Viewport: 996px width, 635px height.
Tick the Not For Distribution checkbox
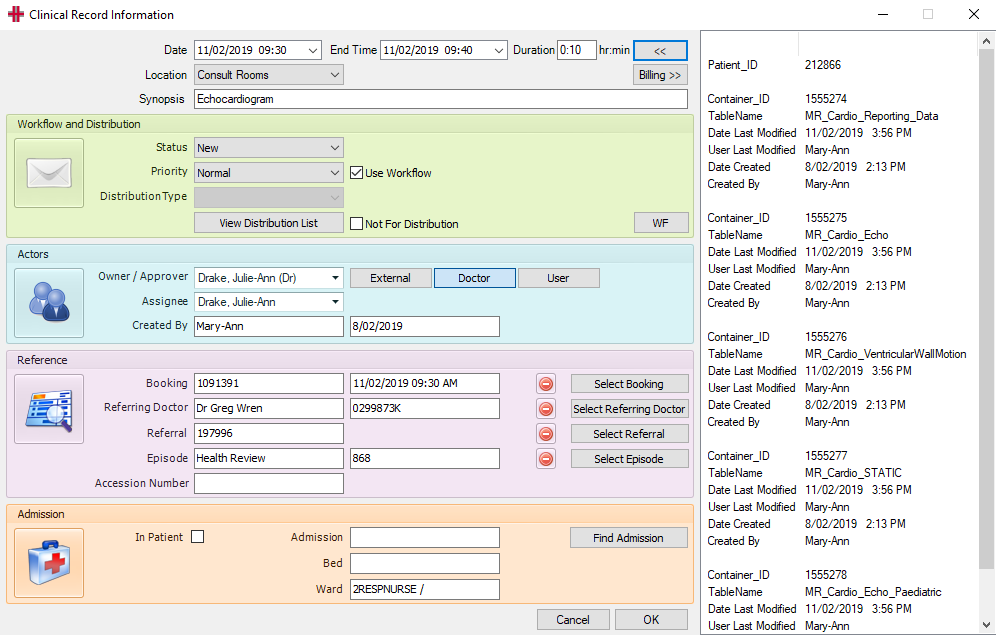(x=356, y=224)
